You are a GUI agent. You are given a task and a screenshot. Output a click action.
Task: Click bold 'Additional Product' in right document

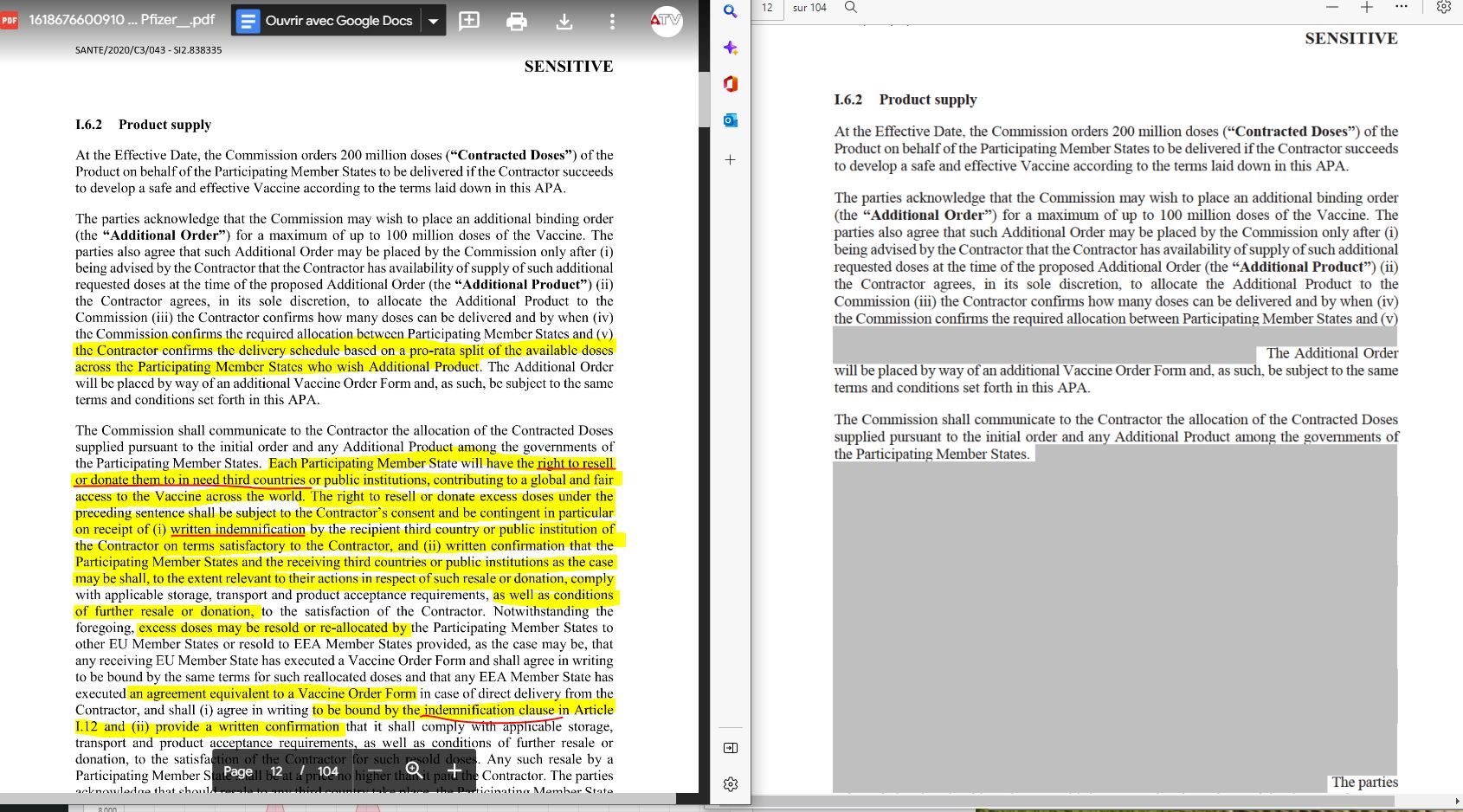[1302, 267]
